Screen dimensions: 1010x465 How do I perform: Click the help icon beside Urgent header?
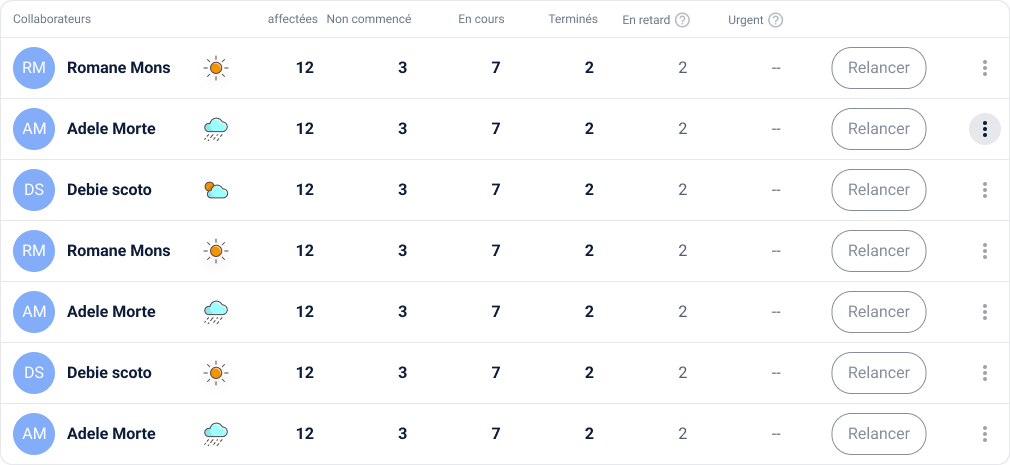tap(776, 20)
